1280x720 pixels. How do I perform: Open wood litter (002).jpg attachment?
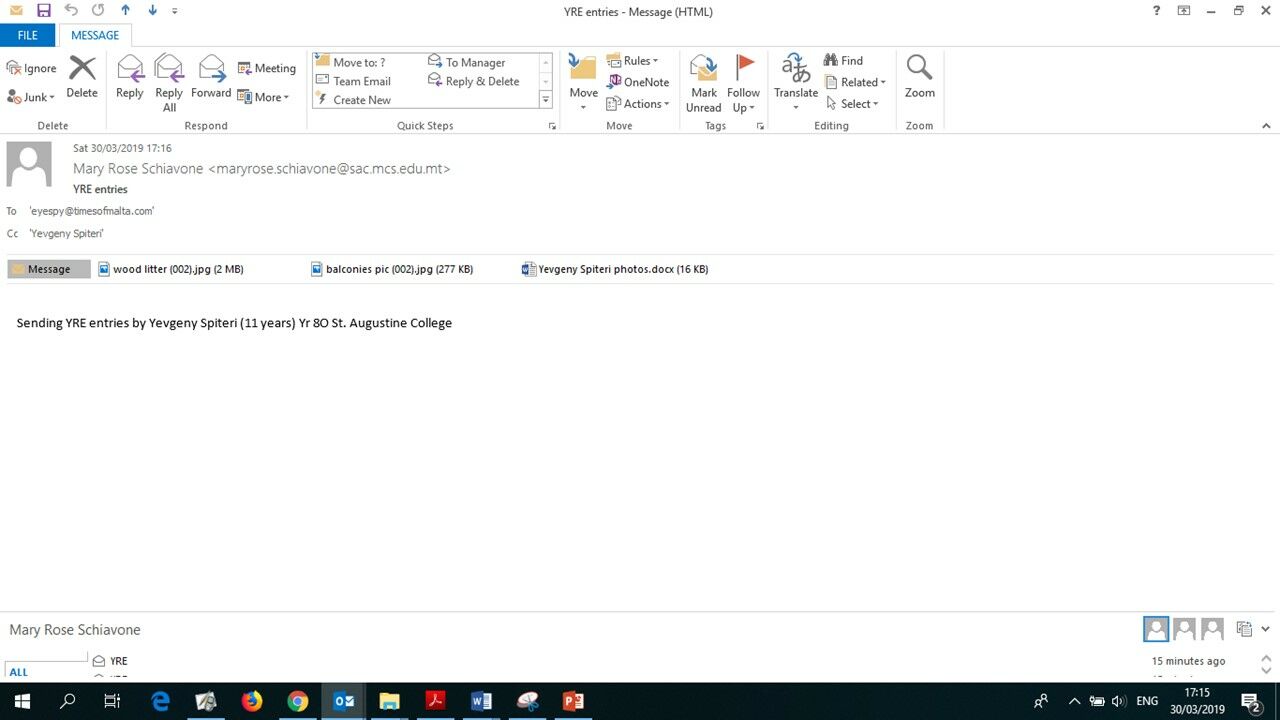(x=171, y=269)
